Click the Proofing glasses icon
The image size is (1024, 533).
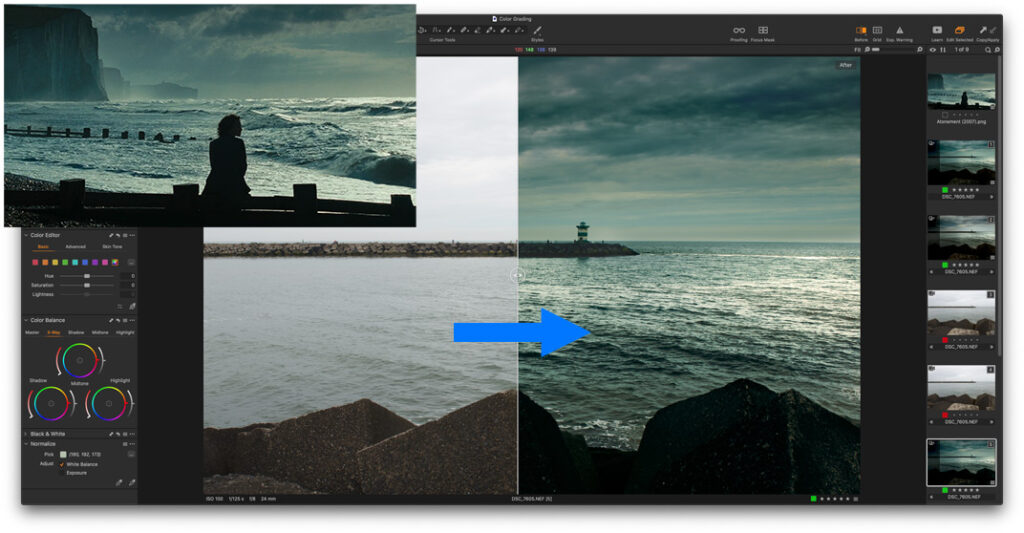coord(738,31)
